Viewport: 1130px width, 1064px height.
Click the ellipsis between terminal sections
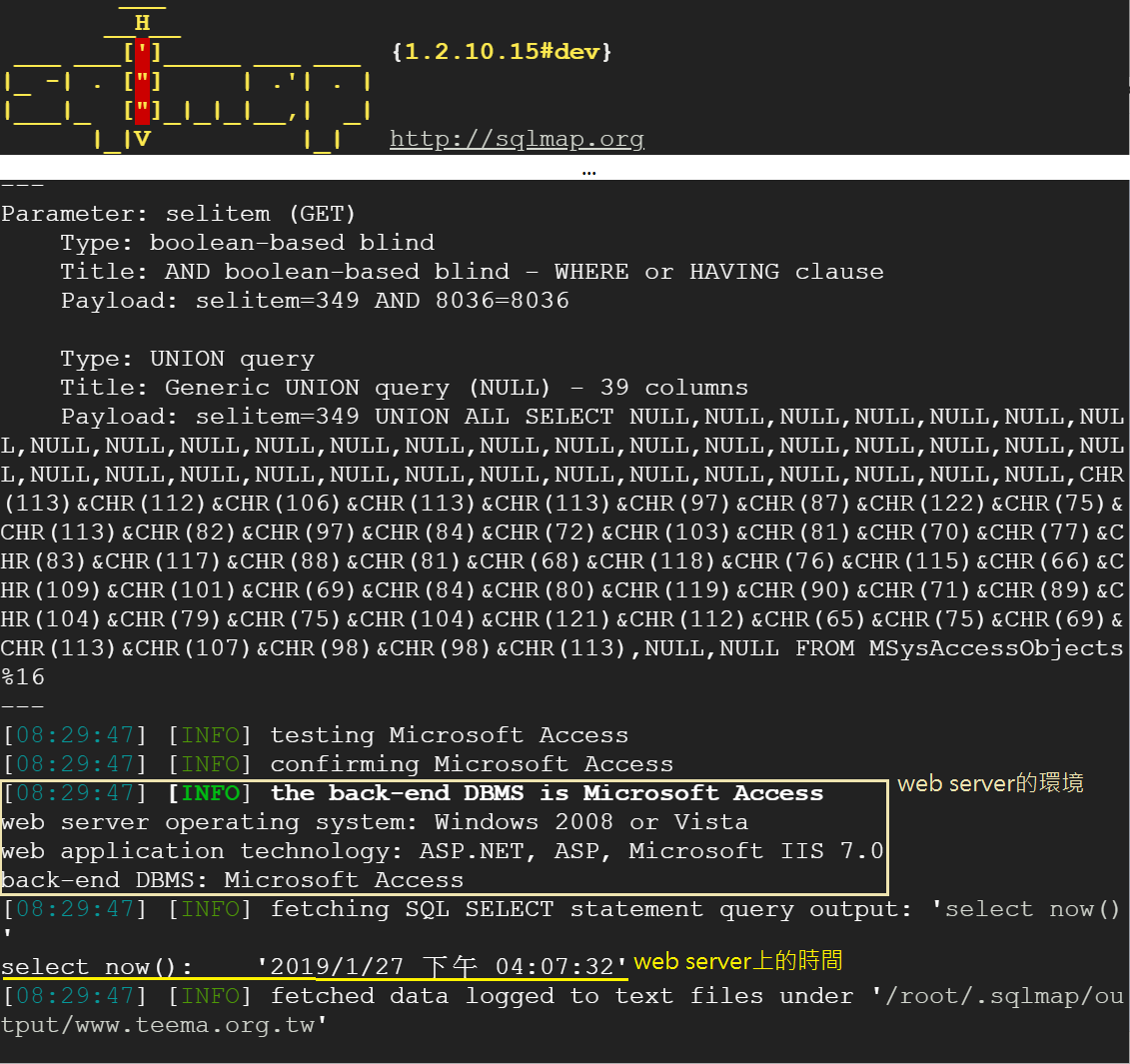pyautogui.click(x=588, y=173)
